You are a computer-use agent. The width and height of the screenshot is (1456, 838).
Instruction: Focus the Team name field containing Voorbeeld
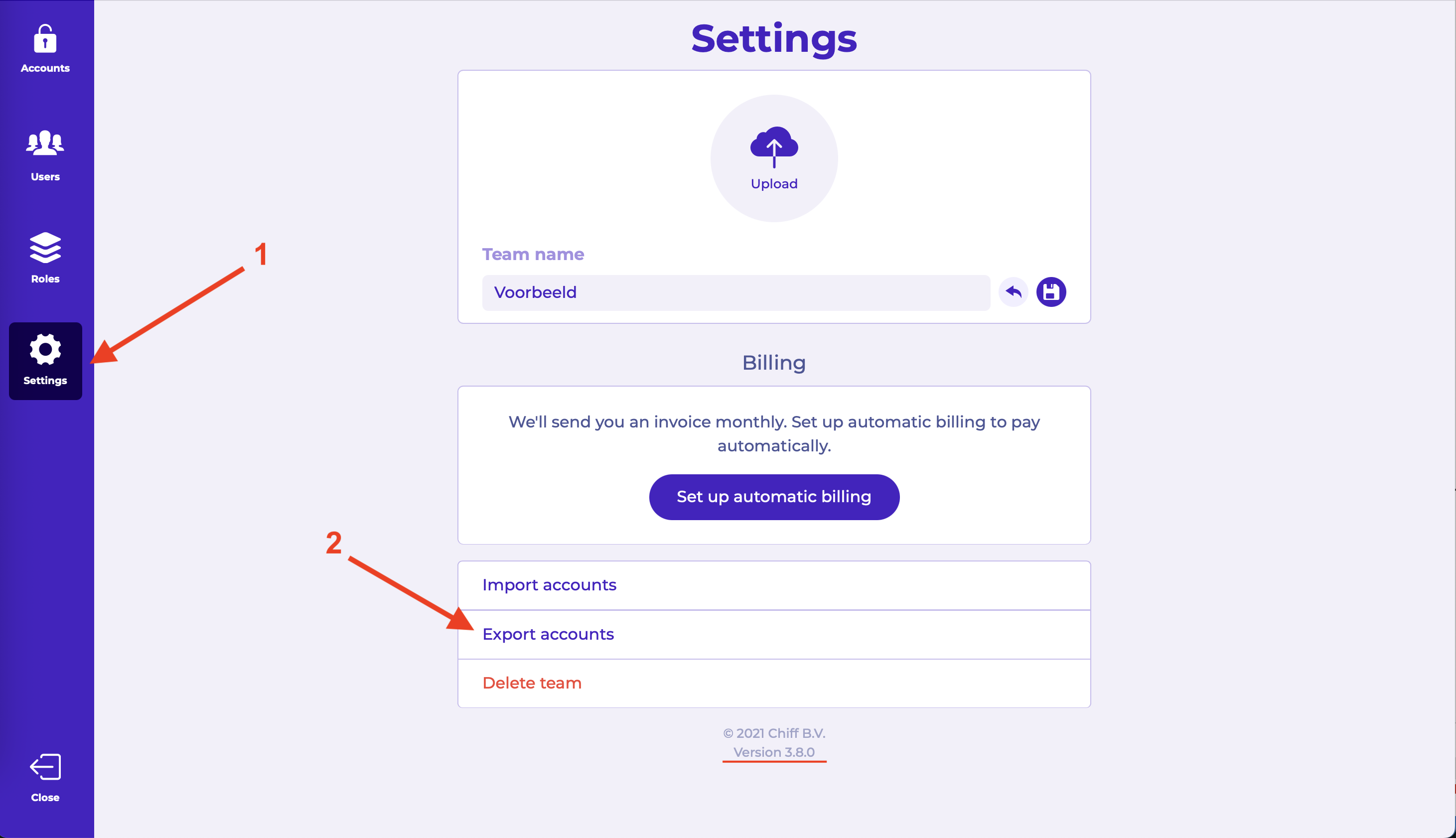735,292
